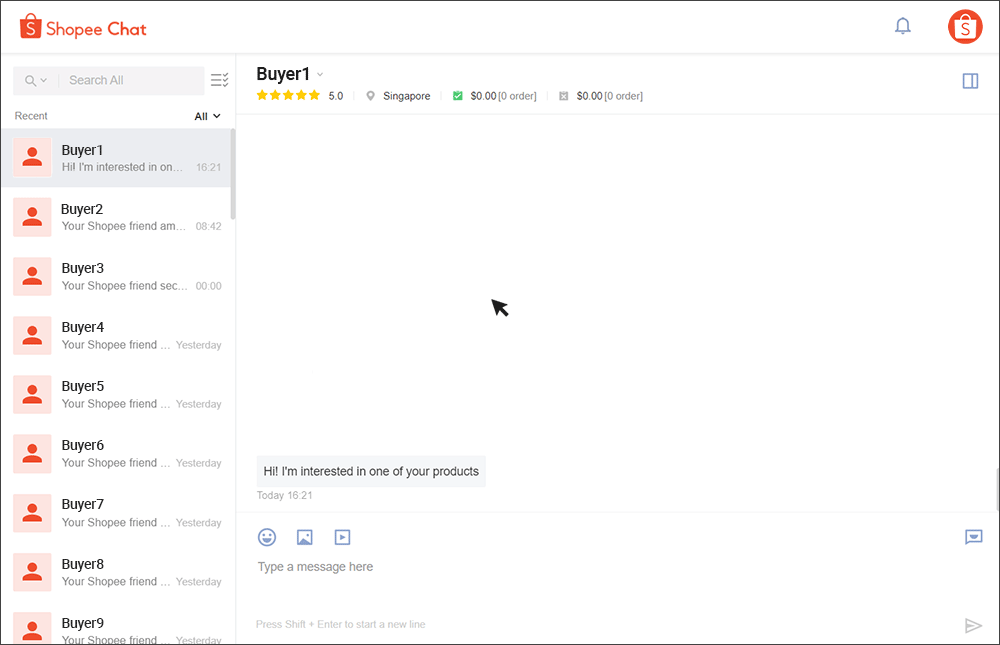Click the video upload icon
This screenshot has width=1000, height=645.
(342, 537)
